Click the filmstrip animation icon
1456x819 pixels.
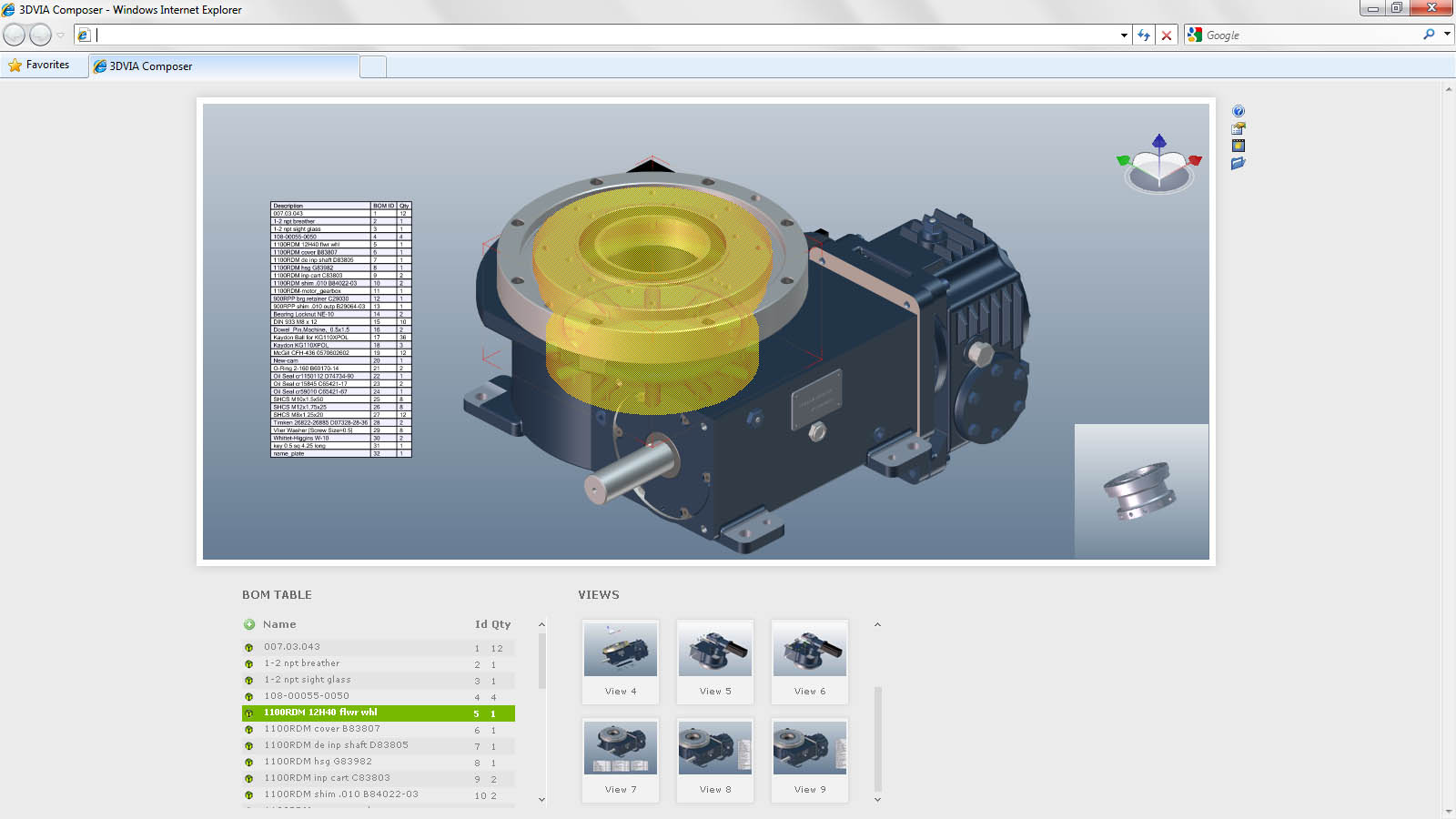click(1239, 146)
